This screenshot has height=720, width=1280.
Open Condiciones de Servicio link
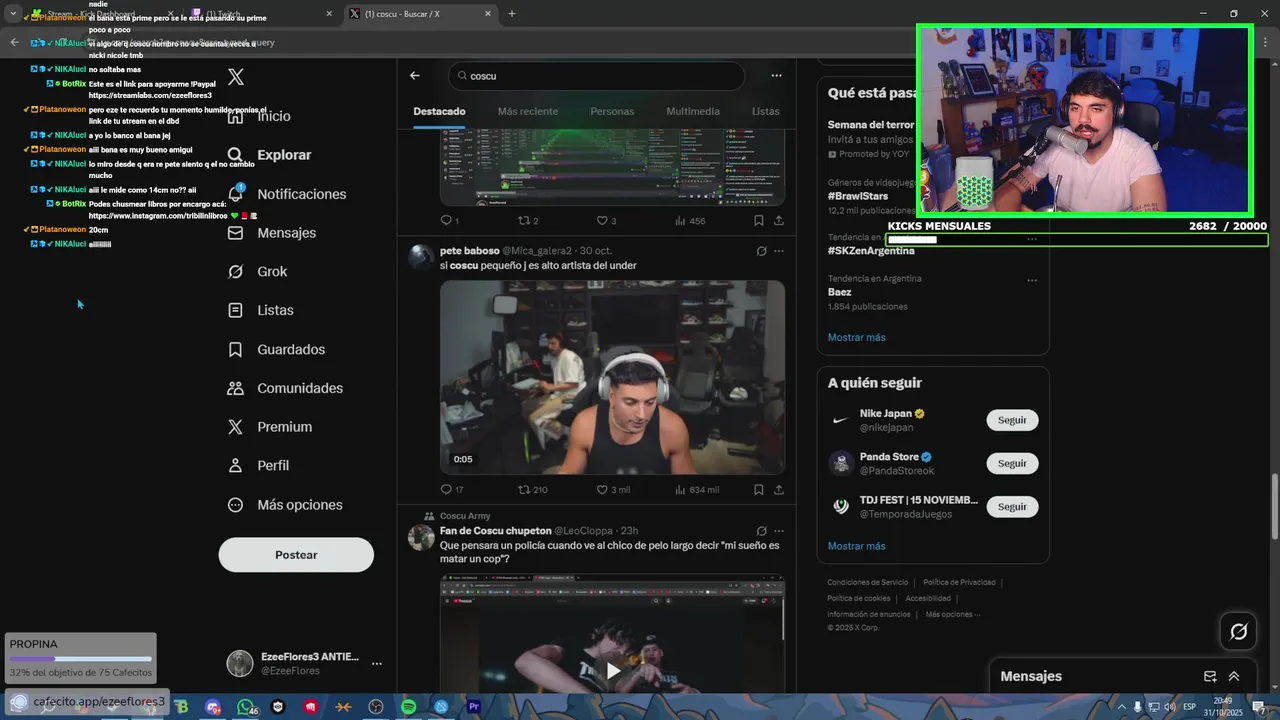click(867, 582)
